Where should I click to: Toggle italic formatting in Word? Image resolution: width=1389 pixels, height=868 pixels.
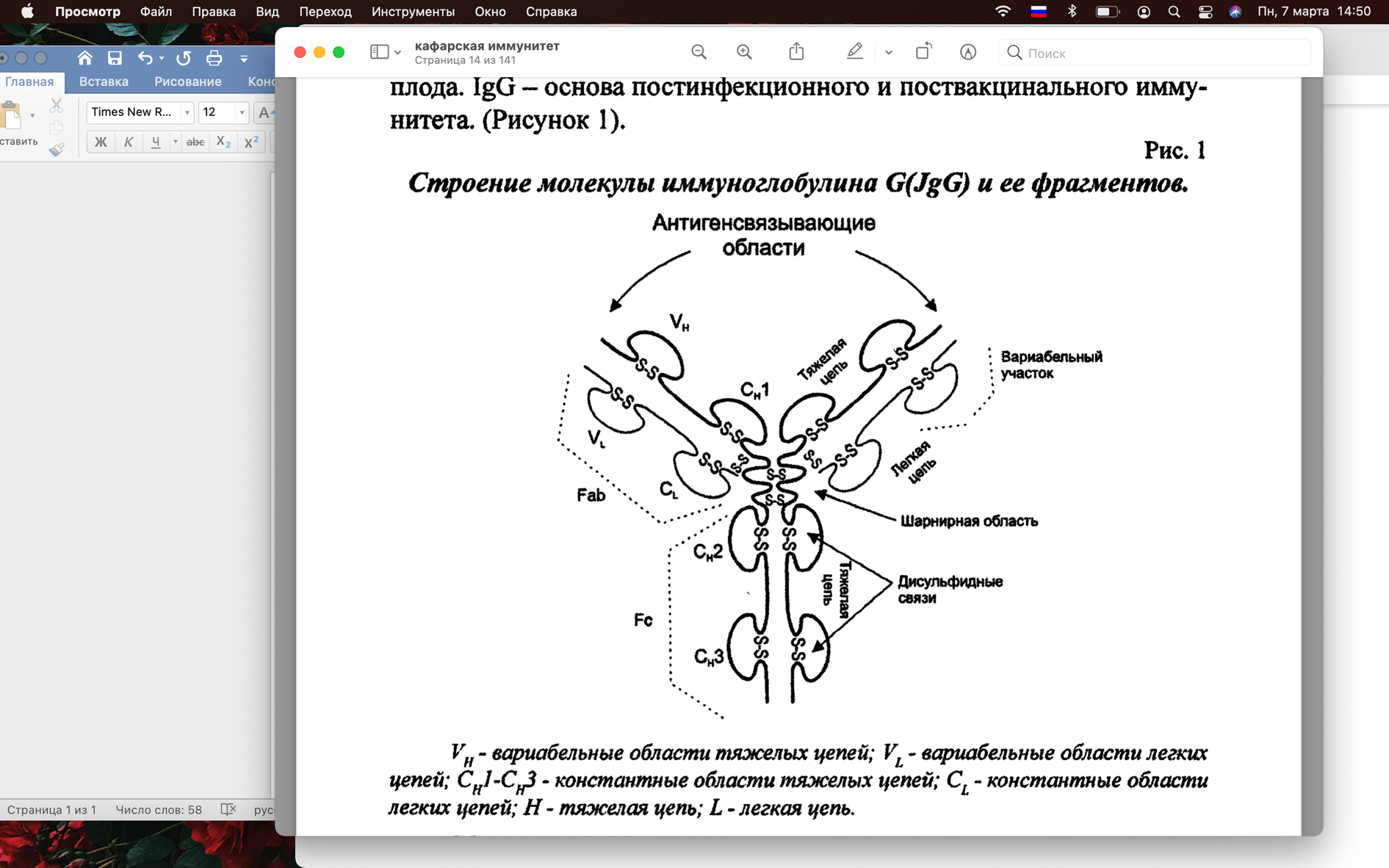pos(129,142)
